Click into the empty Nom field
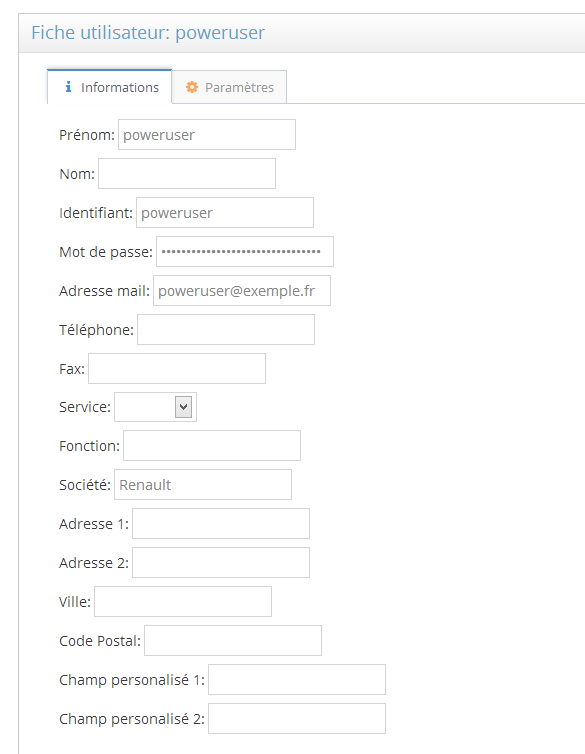This screenshot has height=754, width=585. point(187,174)
